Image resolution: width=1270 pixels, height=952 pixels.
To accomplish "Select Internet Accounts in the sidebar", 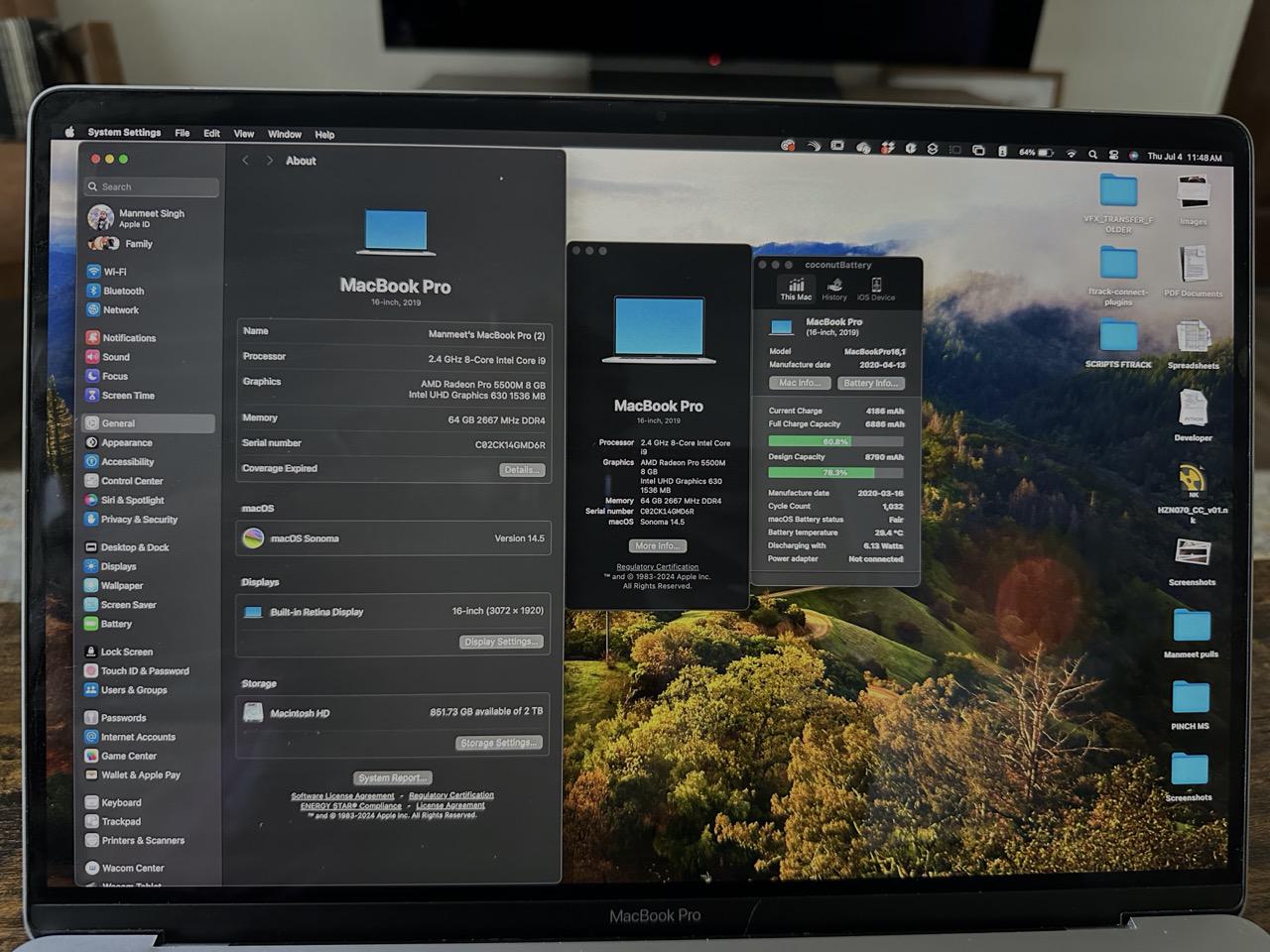I will point(130,737).
